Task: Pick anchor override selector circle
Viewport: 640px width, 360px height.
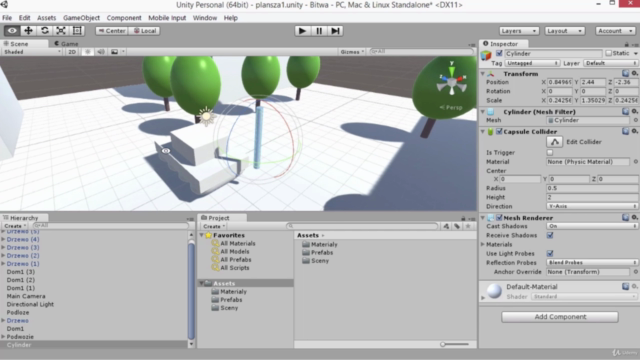Action: pyautogui.click(x=636, y=272)
